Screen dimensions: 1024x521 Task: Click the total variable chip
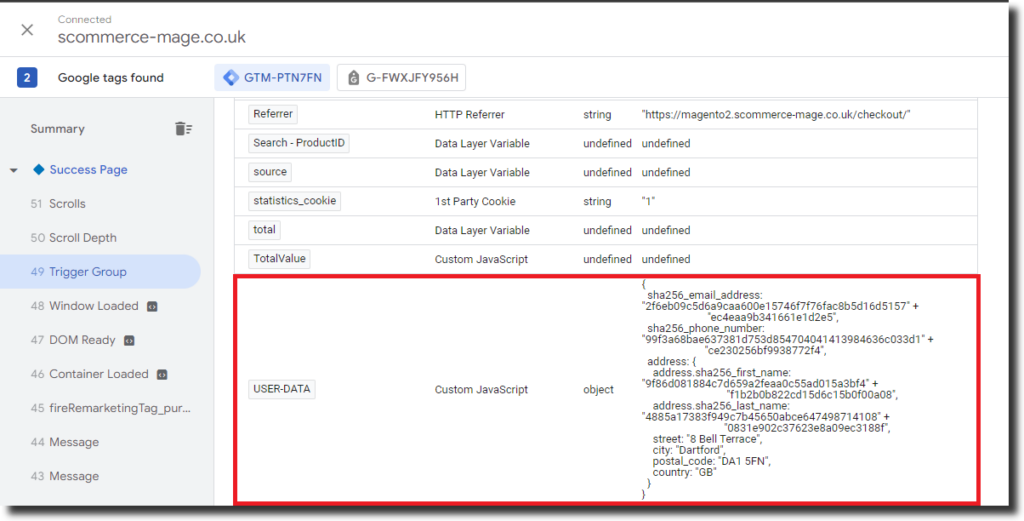[264, 230]
